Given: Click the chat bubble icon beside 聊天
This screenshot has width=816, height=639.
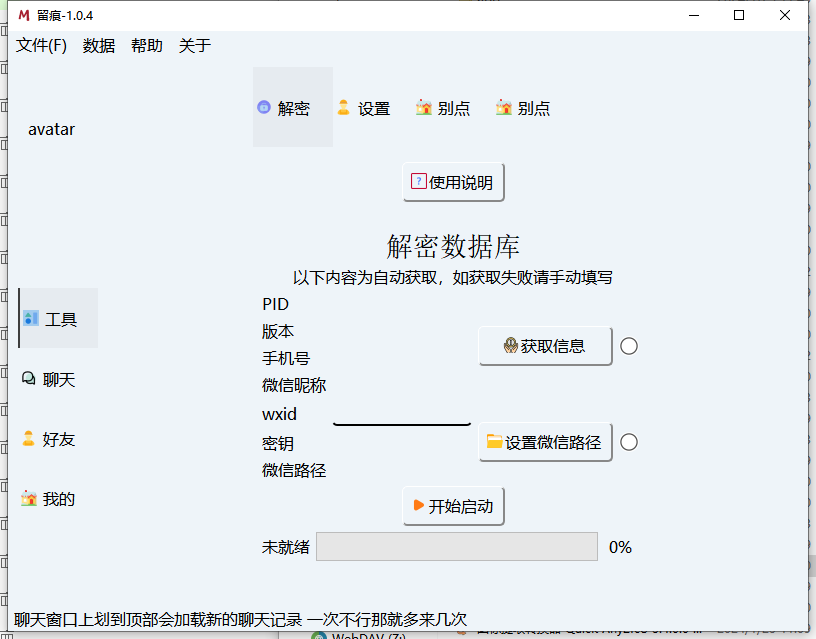Looking at the screenshot, I should (x=29, y=378).
